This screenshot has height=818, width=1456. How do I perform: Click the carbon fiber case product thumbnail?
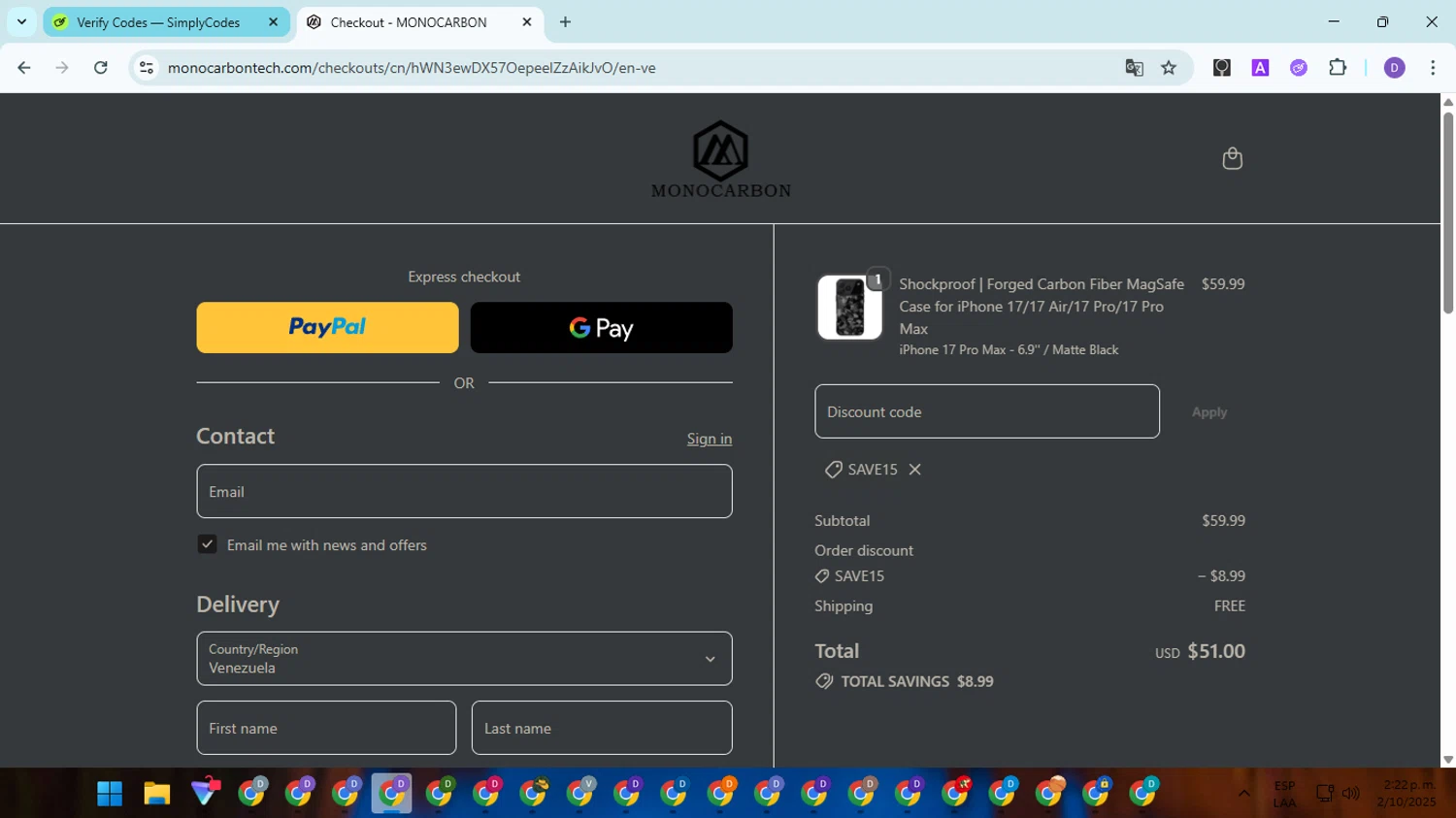pyautogui.click(x=849, y=308)
